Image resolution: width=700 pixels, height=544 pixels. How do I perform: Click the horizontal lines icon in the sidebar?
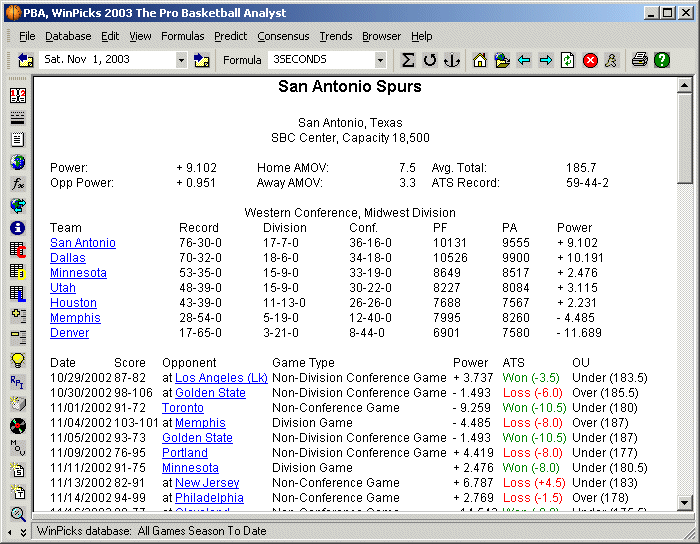click(x=18, y=118)
